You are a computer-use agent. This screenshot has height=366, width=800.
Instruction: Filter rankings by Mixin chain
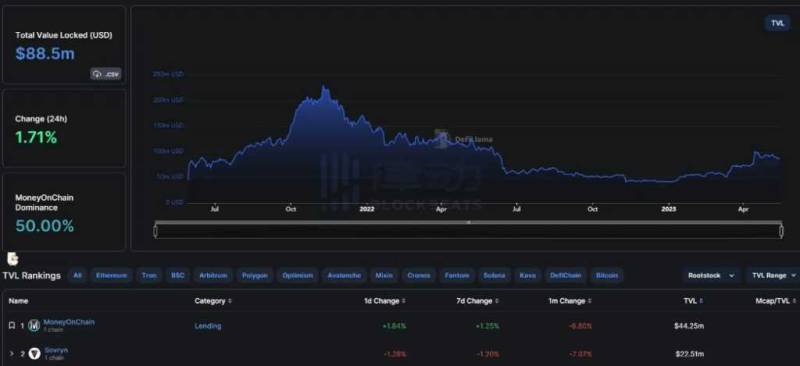pyautogui.click(x=384, y=275)
